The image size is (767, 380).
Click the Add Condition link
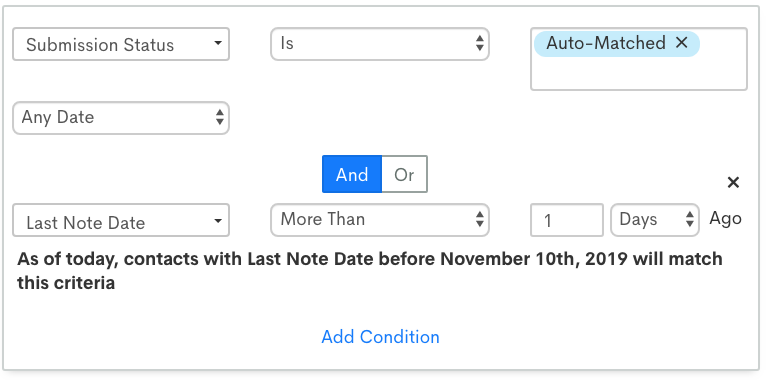coord(380,336)
